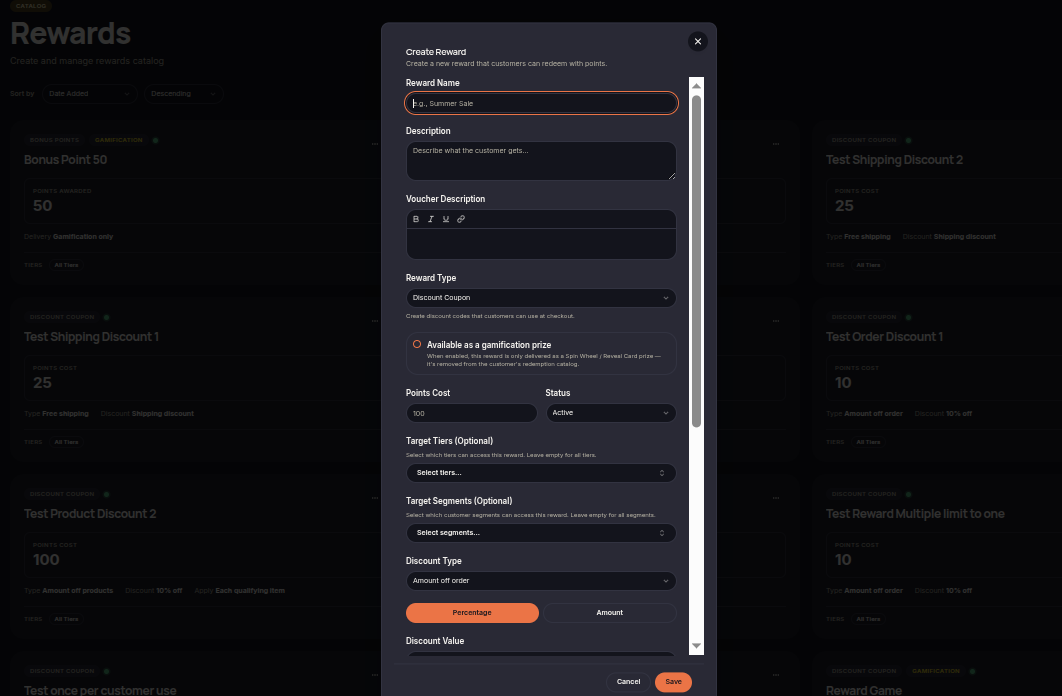Open options menu for Test once per customer card

pyautogui.click(x=375, y=675)
